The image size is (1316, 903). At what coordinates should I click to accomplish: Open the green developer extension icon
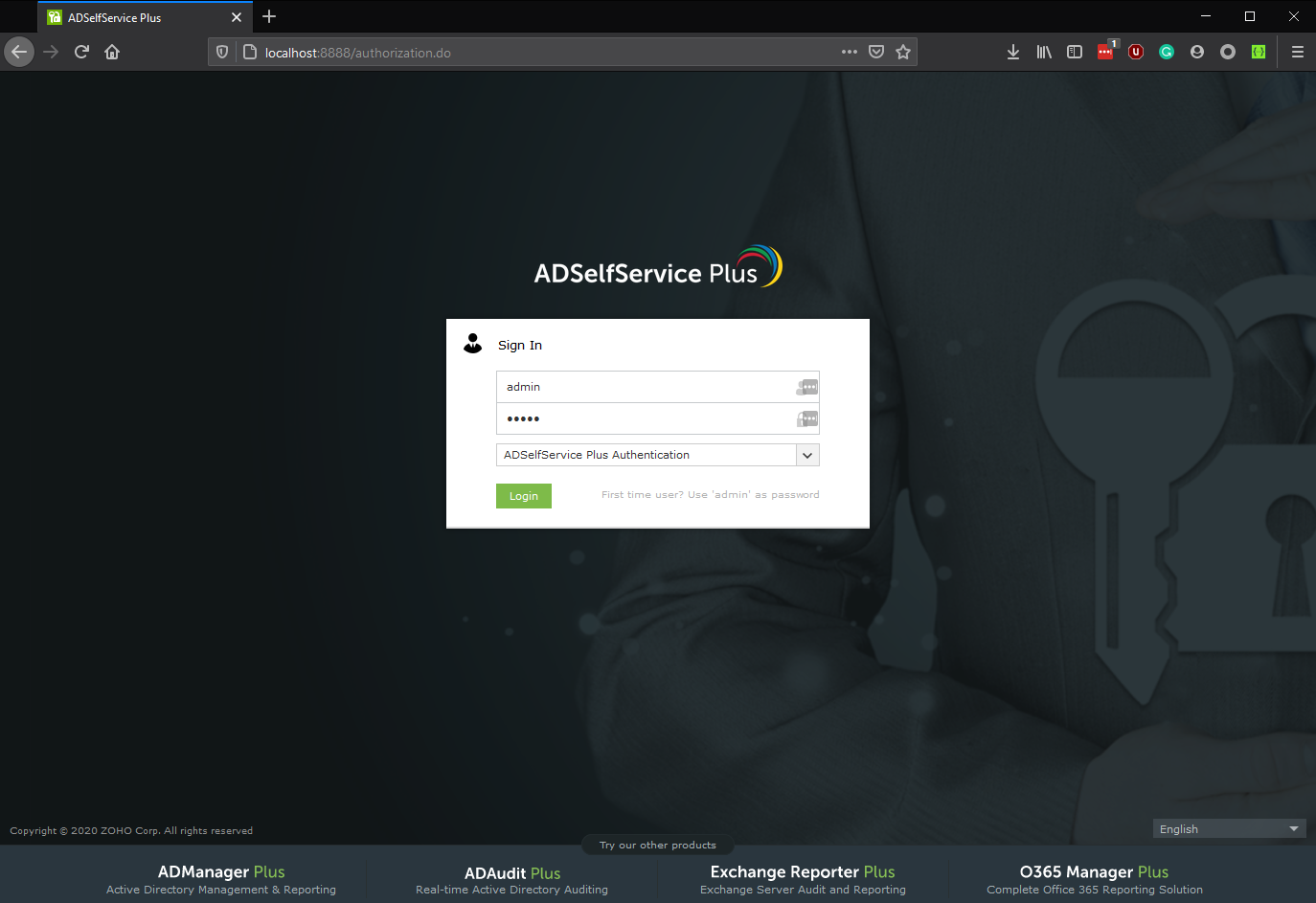point(1259,52)
